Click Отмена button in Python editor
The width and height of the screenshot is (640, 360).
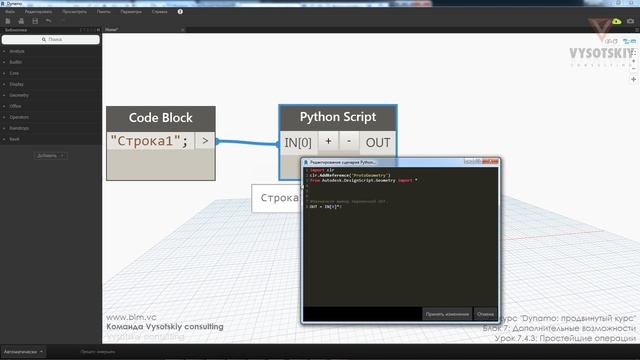click(x=485, y=314)
